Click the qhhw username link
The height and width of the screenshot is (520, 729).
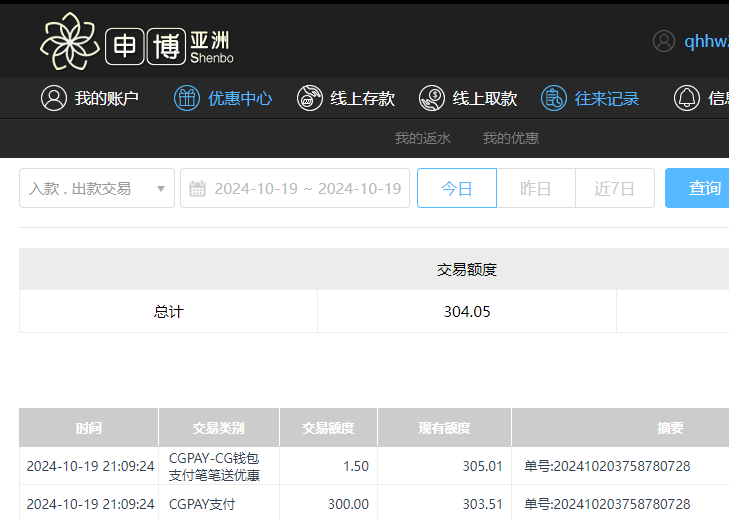705,41
